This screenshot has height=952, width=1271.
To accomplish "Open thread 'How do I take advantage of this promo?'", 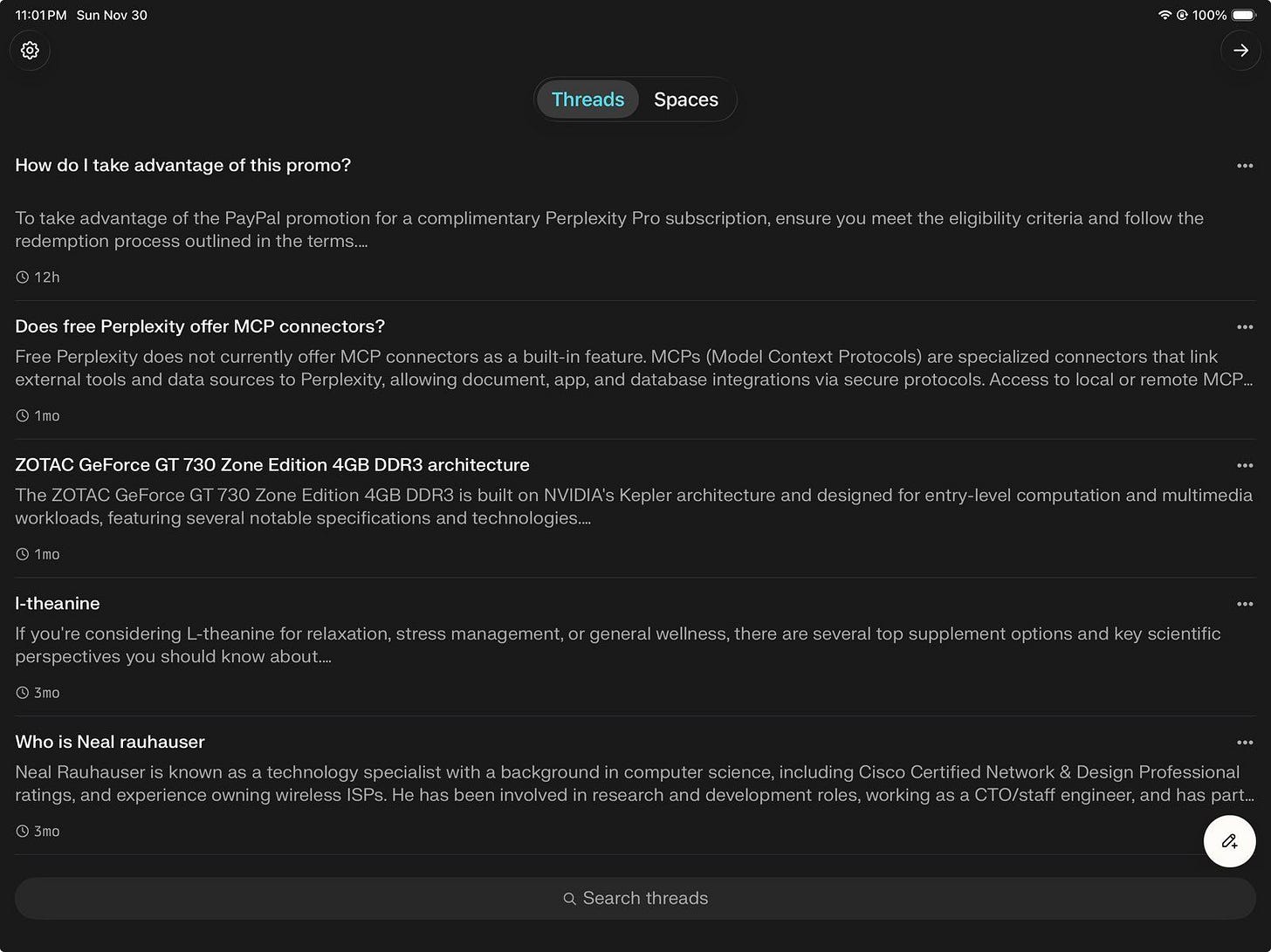I will pyautogui.click(x=182, y=165).
